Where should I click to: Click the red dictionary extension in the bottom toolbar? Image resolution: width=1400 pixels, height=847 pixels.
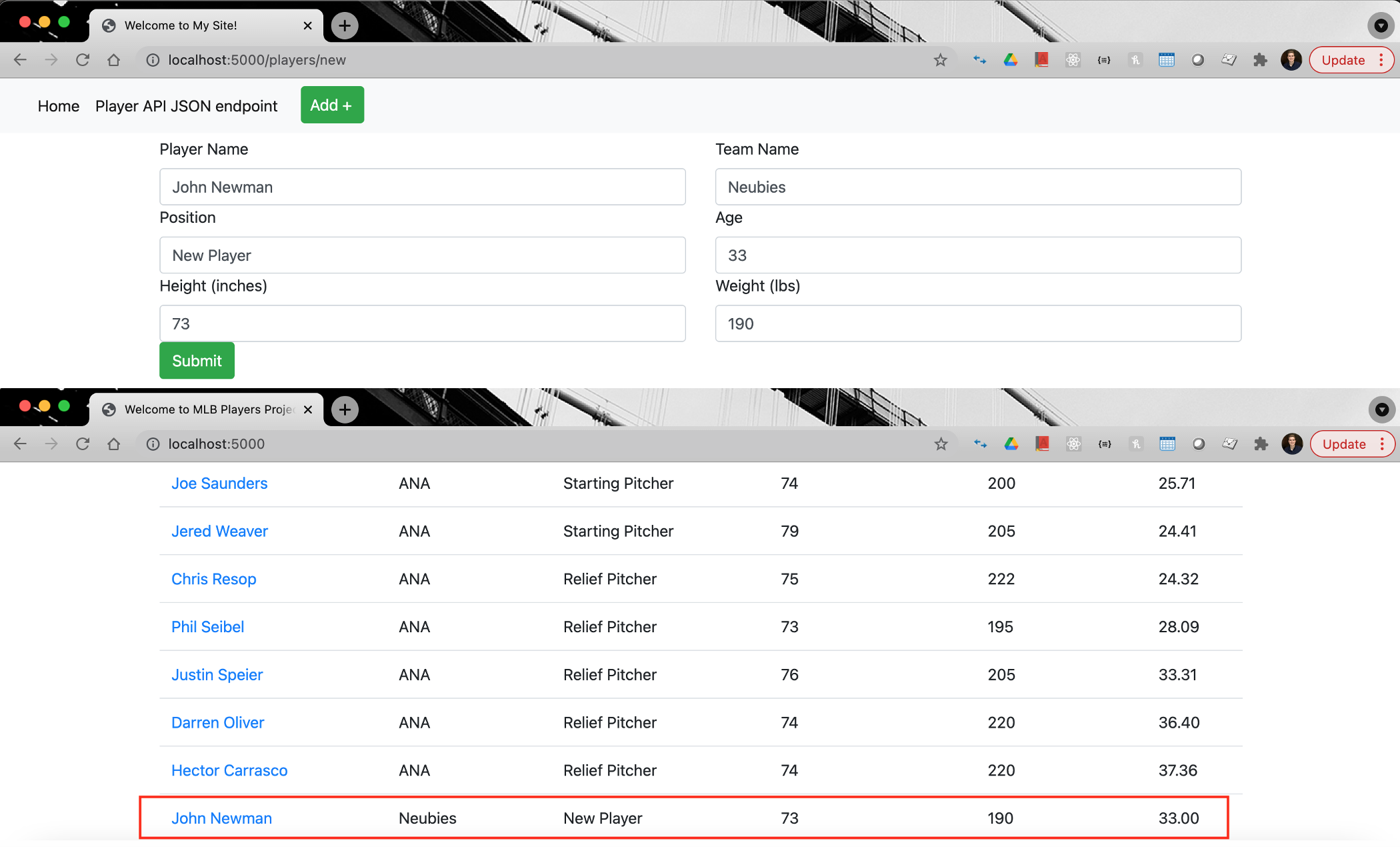pos(1043,444)
